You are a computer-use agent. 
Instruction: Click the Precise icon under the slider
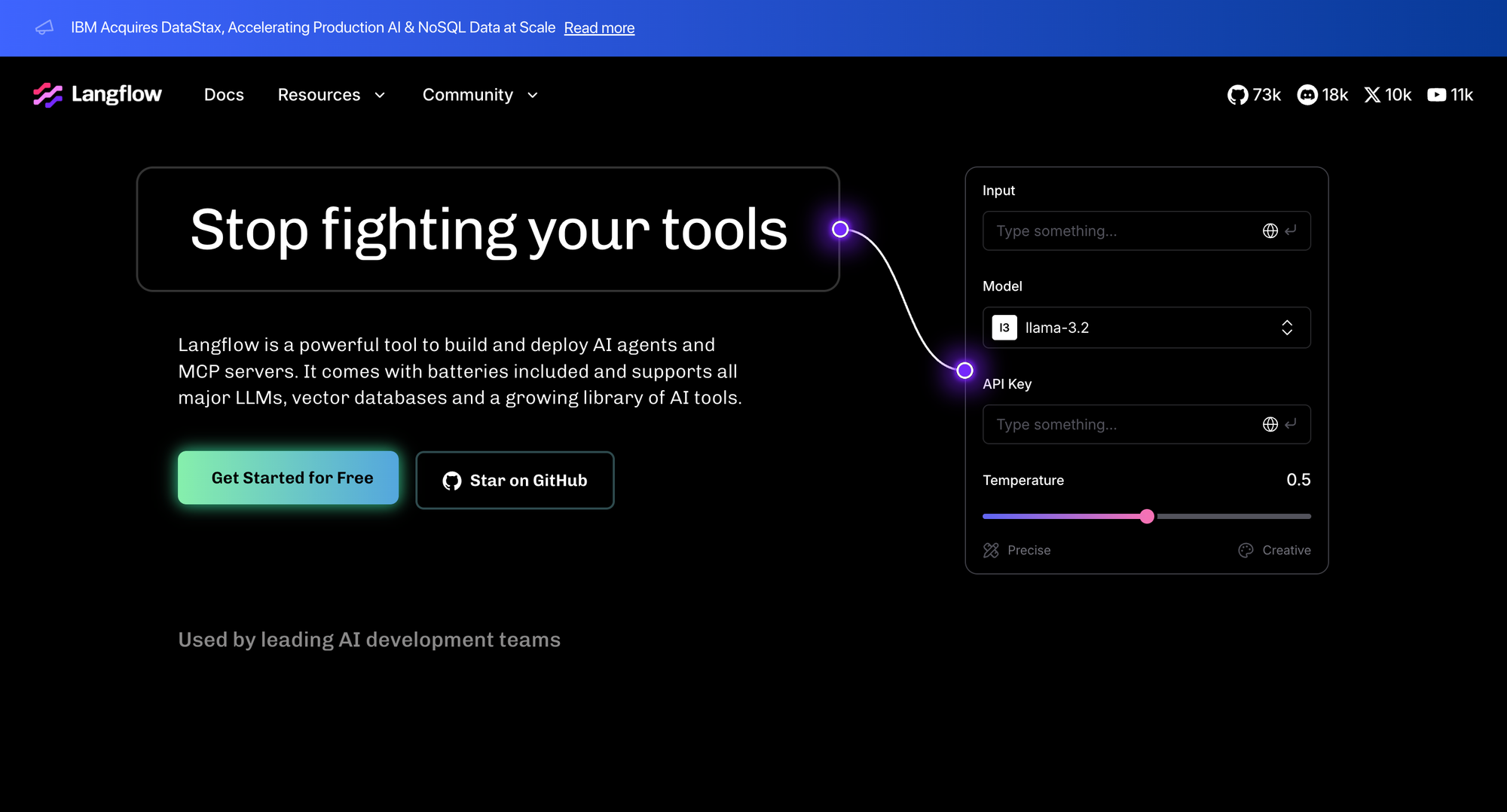[991, 551]
